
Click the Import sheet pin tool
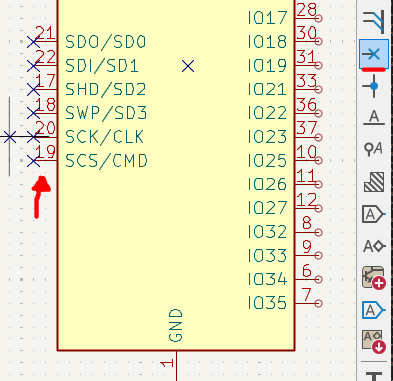374,341
